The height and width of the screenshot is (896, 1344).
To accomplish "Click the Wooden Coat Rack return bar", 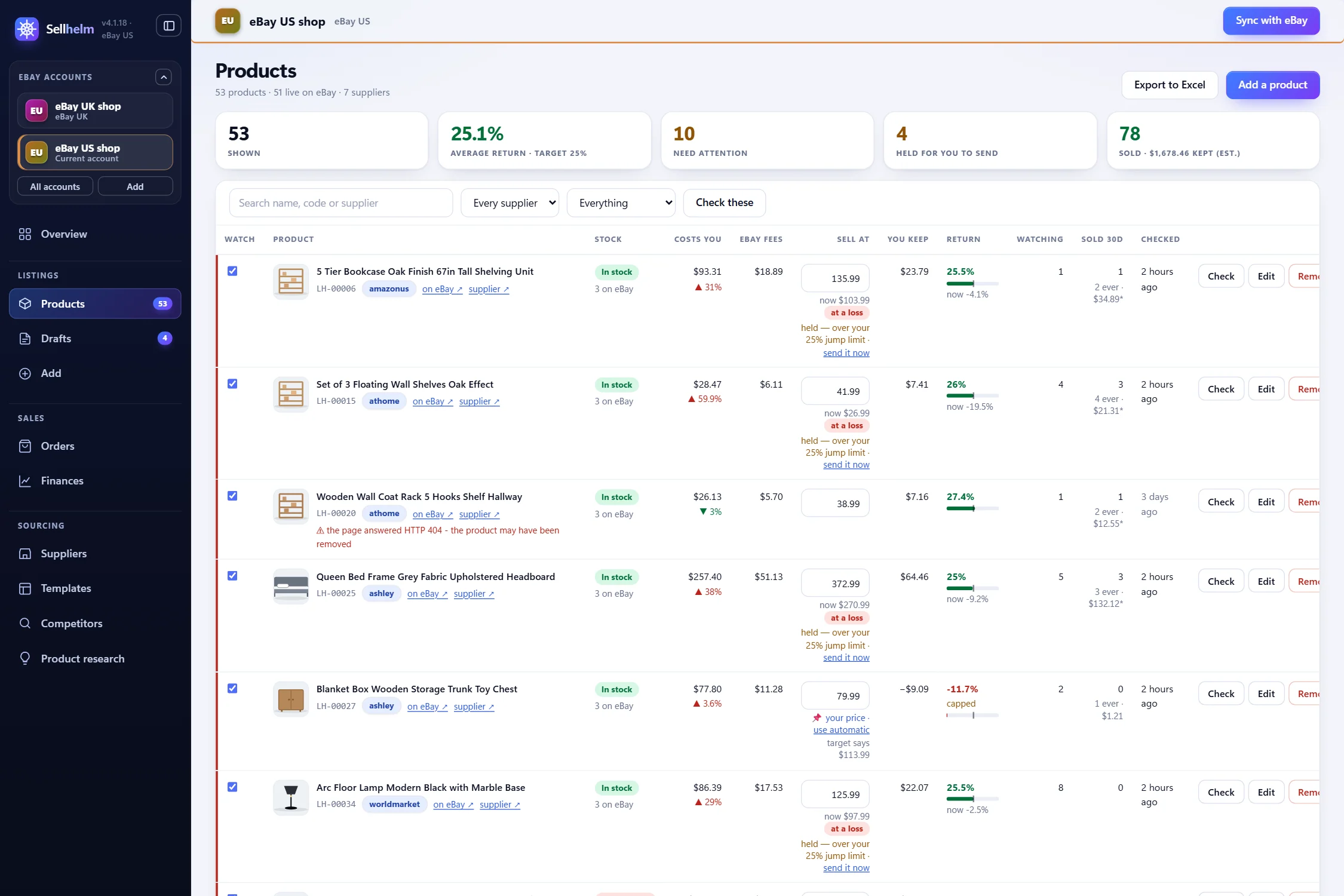I will [x=972, y=508].
